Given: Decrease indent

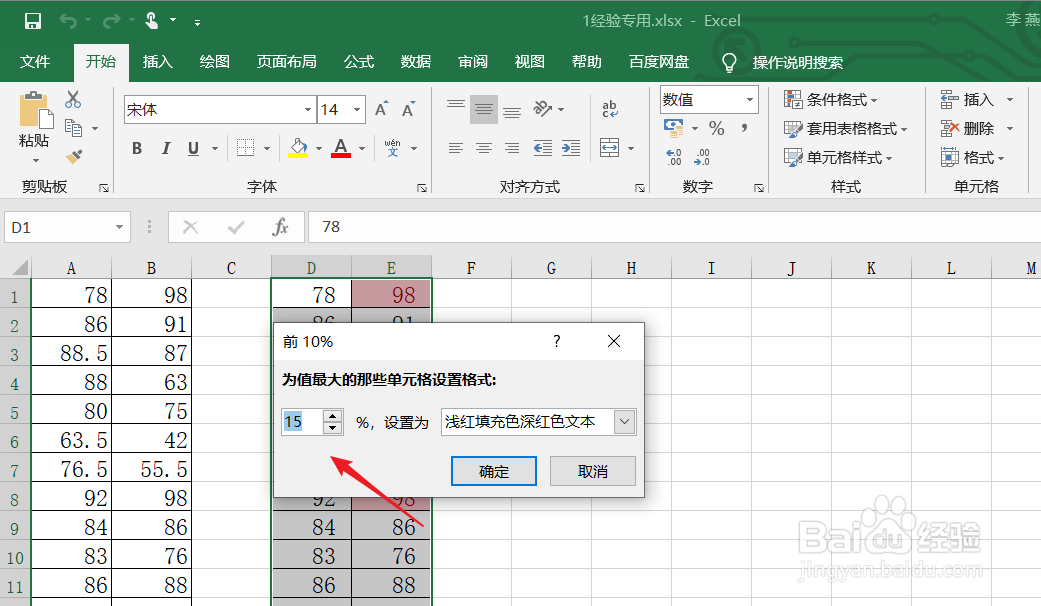Looking at the screenshot, I should pos(543,148).
